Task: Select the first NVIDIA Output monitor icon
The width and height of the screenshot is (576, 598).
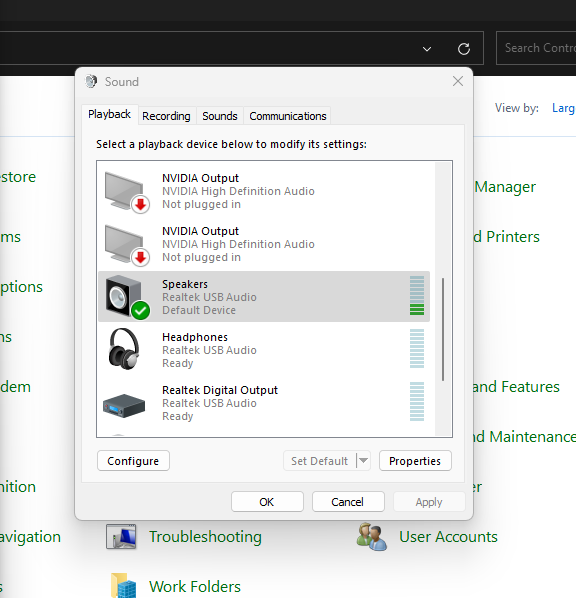Action: [x=125, y=191]
